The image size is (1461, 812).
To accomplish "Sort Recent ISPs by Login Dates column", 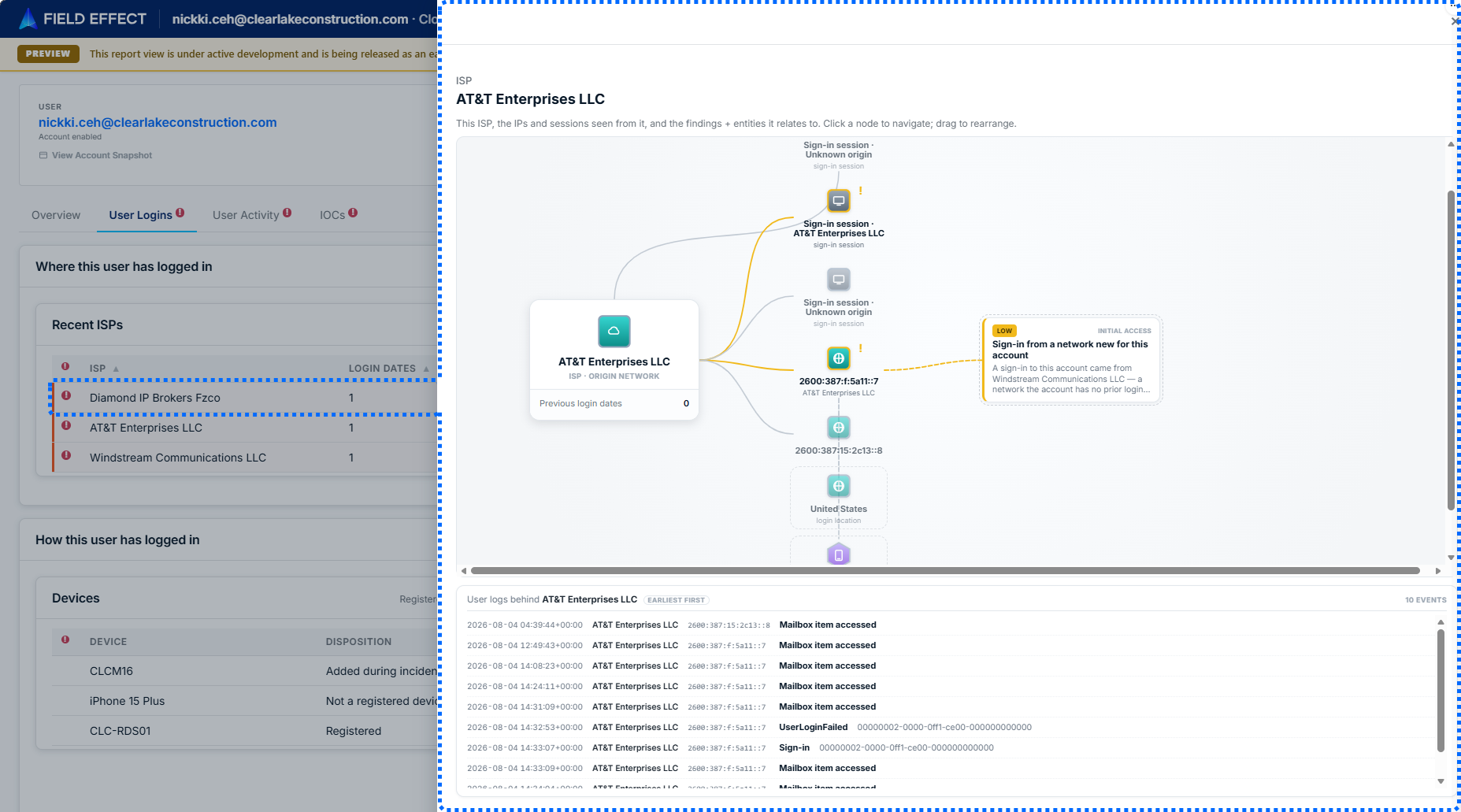I will coord(388,369).
